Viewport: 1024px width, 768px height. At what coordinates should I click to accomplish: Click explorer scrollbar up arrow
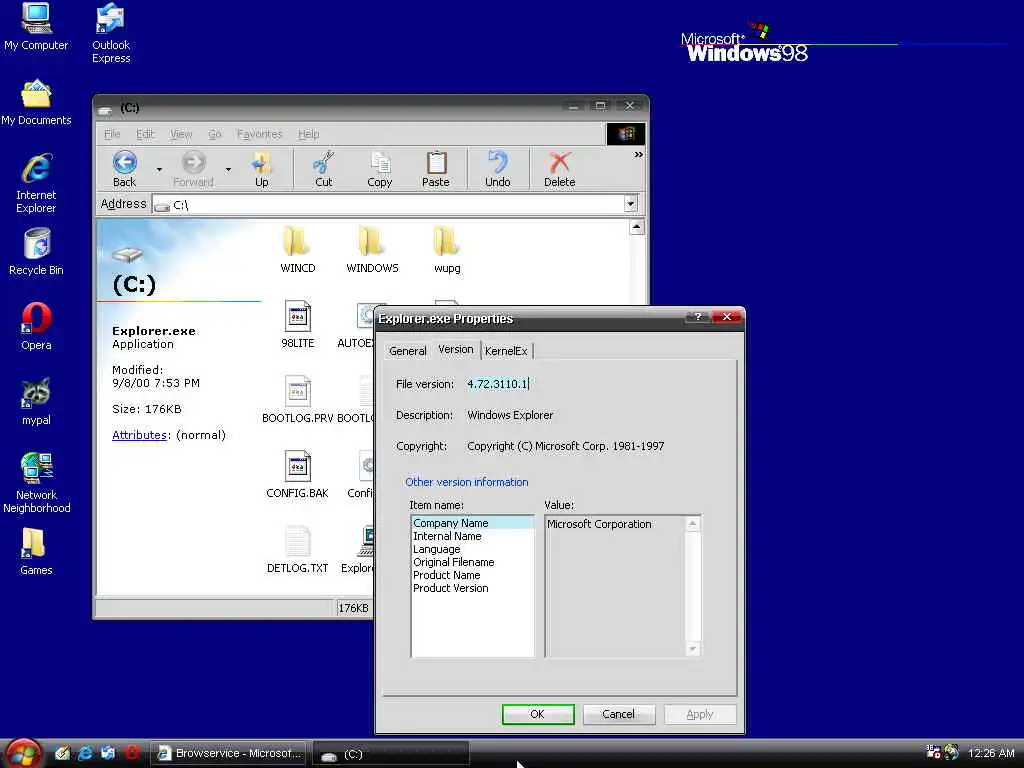click(x=637, y=227)
